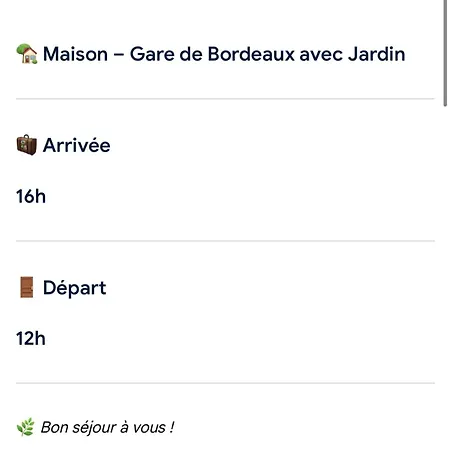Click the word Bordeaux in the title
Image resolution: width=450 pixels, height=450 pixels.
coord(251,54)
